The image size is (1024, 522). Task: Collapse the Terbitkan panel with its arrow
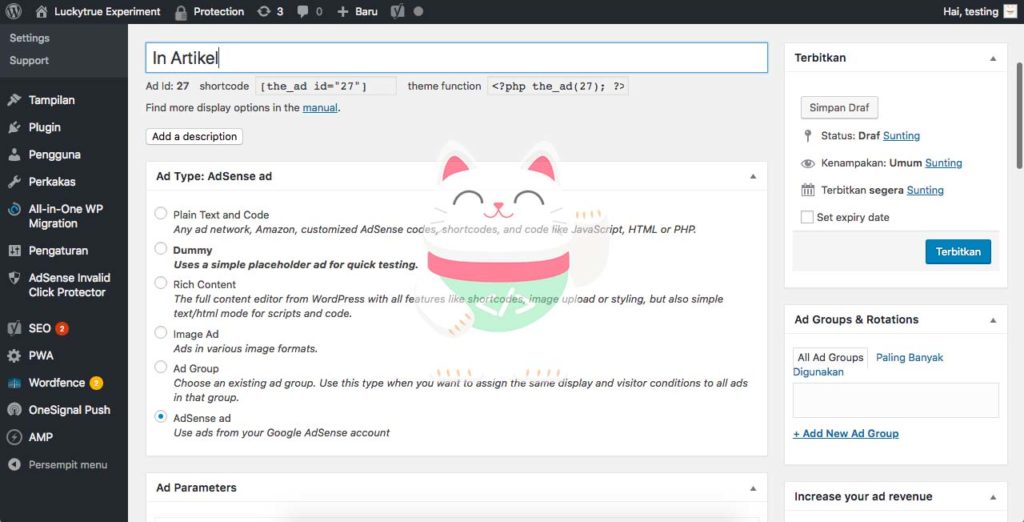click(x=993, y=58)
